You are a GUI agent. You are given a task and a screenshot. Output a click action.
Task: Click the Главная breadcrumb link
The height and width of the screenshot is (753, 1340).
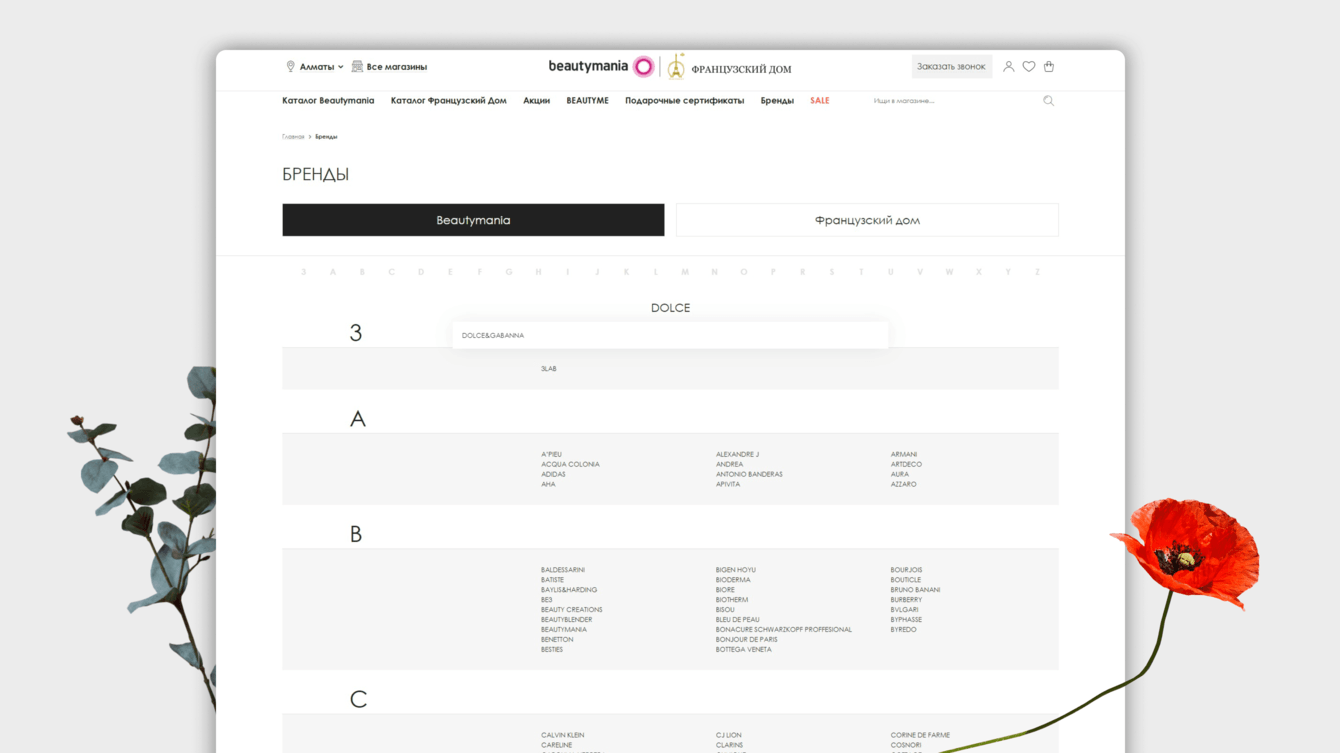(293, 136)
